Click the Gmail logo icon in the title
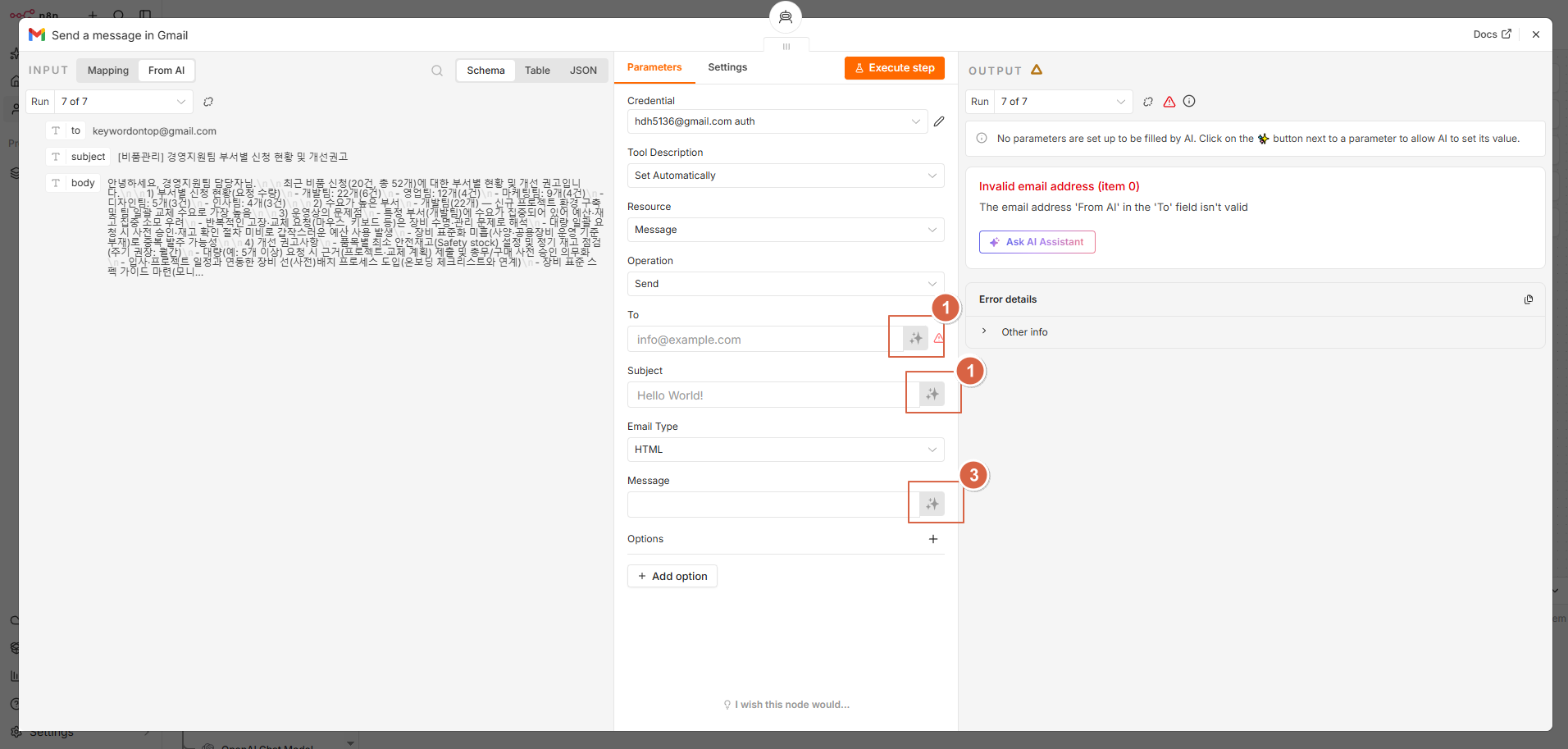Image resolution: width=1568 pixels, height=749 pixels. 37,34
